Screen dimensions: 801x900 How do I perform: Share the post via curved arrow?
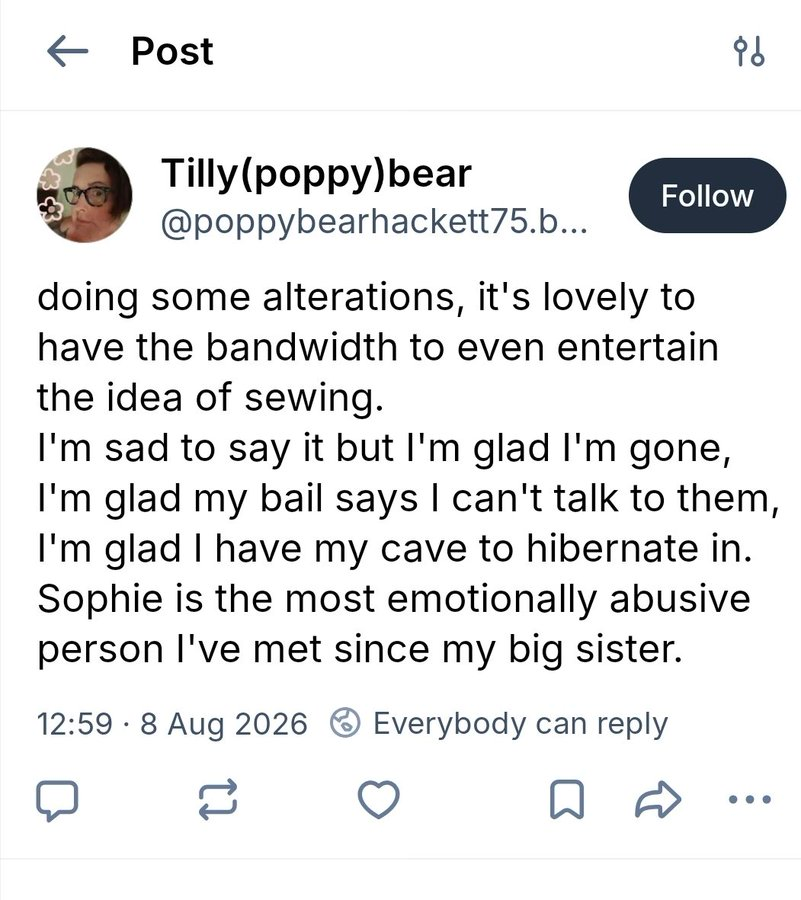[658, 798]
